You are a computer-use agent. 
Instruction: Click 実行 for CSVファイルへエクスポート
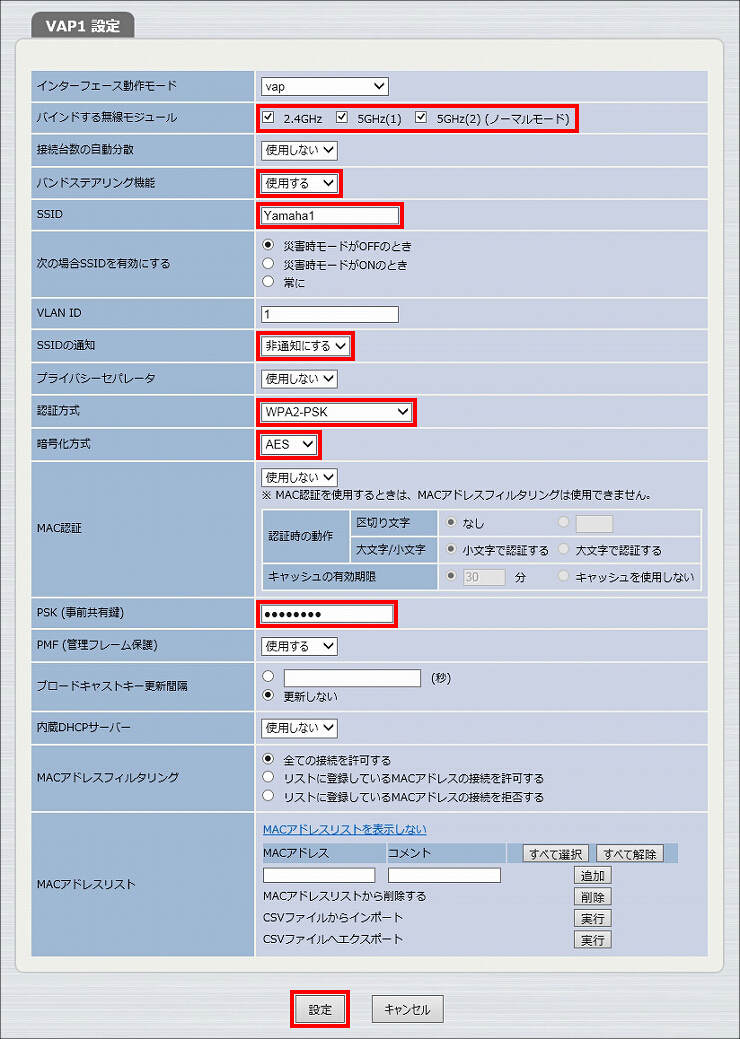click(592, 940)
